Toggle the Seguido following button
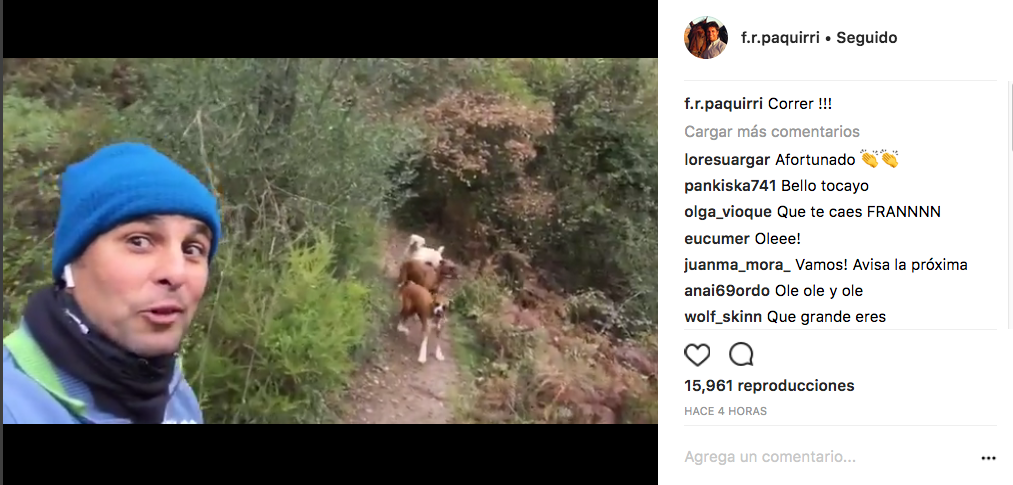Image resolution: width=1013 pixels, height=485 pixels. click(866, 38)
